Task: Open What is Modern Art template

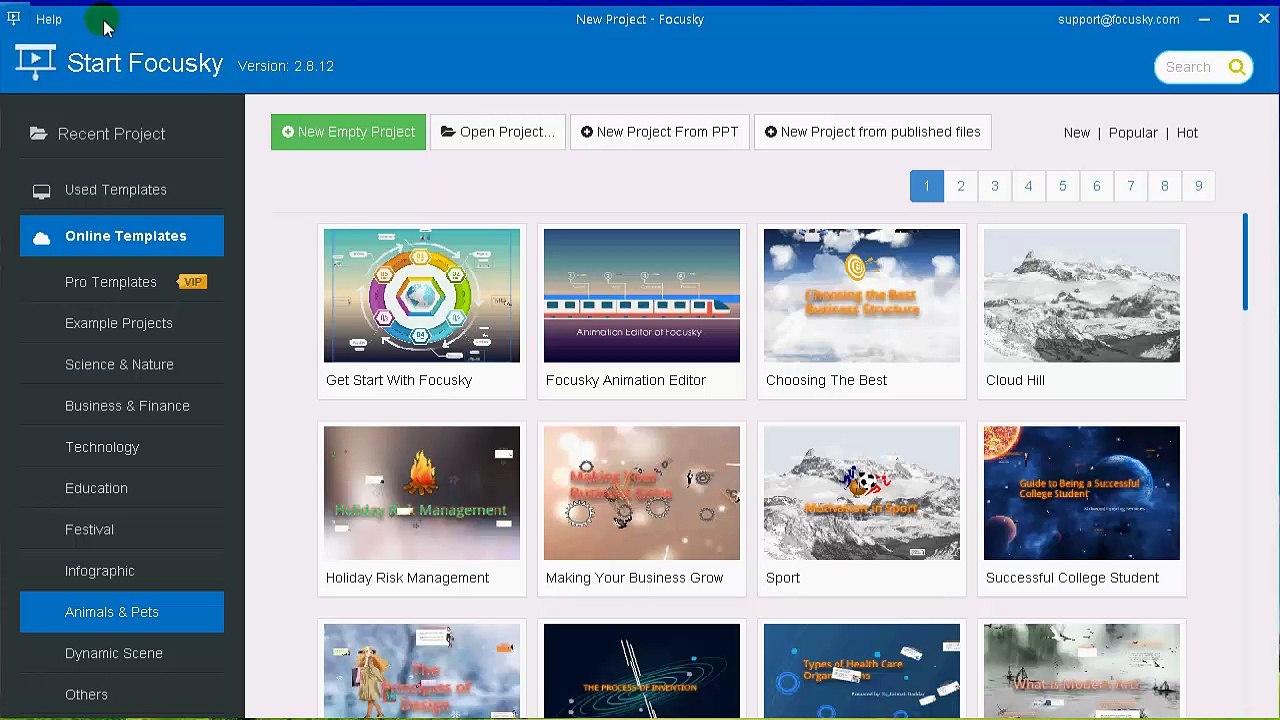Action: (1082, 670)
